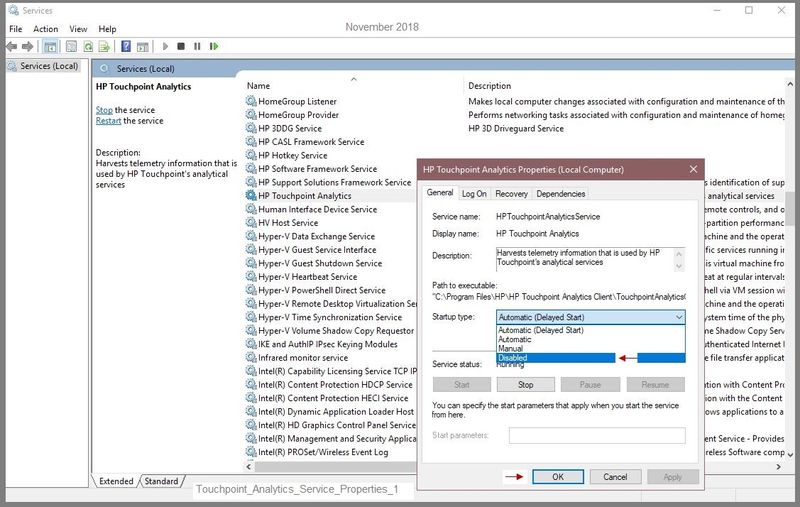Click the Start Service play icon in toolbar
Screen dimensions: 800x507
pos(165,46)
